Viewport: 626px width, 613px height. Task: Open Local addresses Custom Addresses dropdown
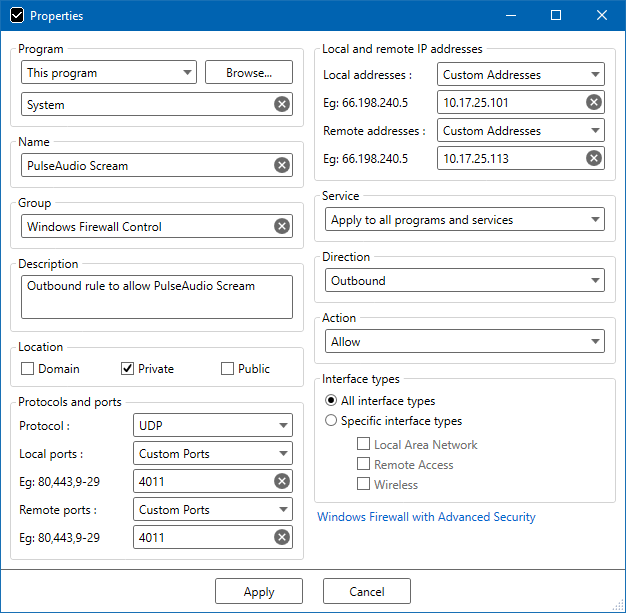click(521, 74)
